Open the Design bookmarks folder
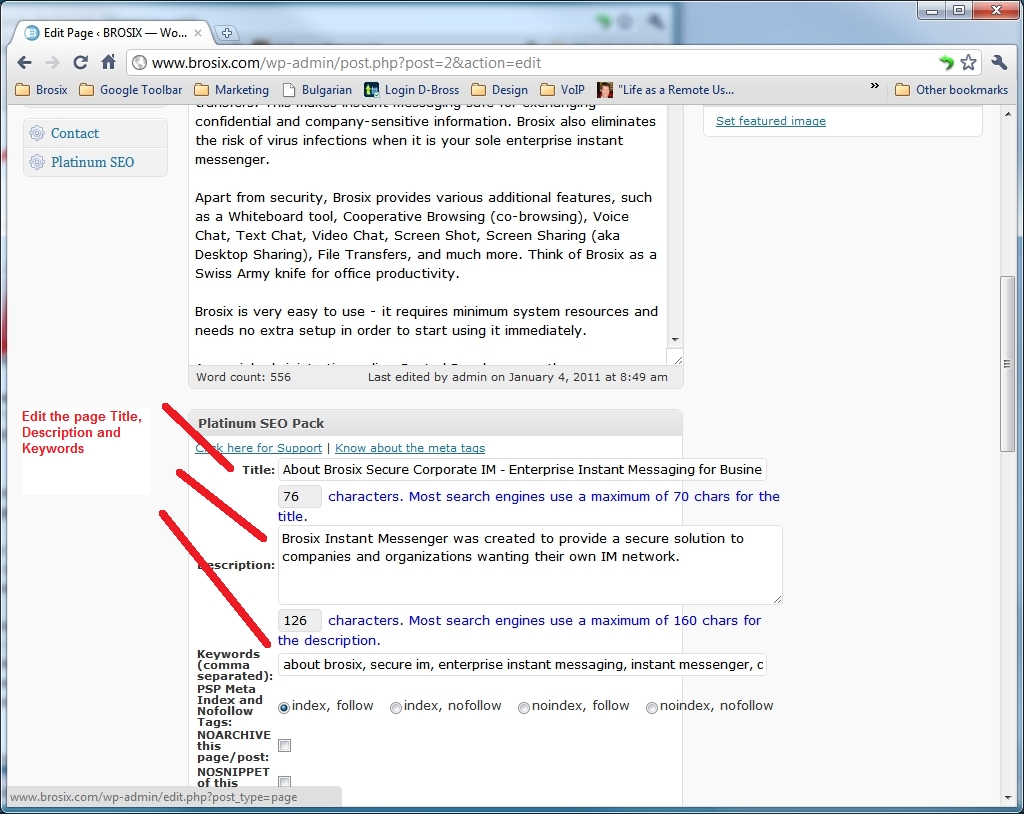Image resolution: width=1024 pixels, height=814 pixels. pyautogui.click(x=500, y=90)
